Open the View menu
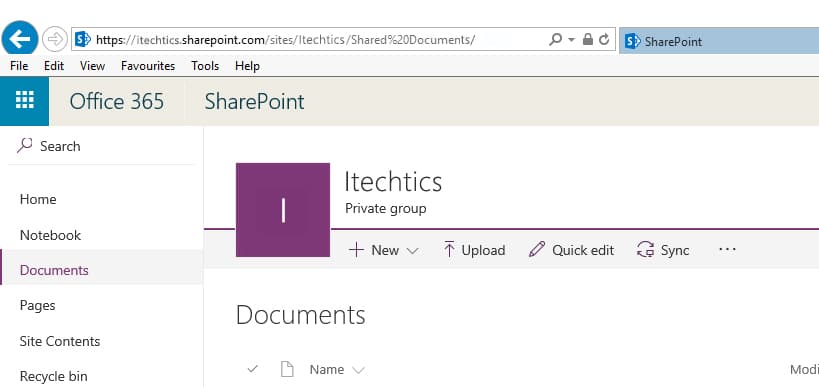The image size is (819, 387). tap(92, 66)
